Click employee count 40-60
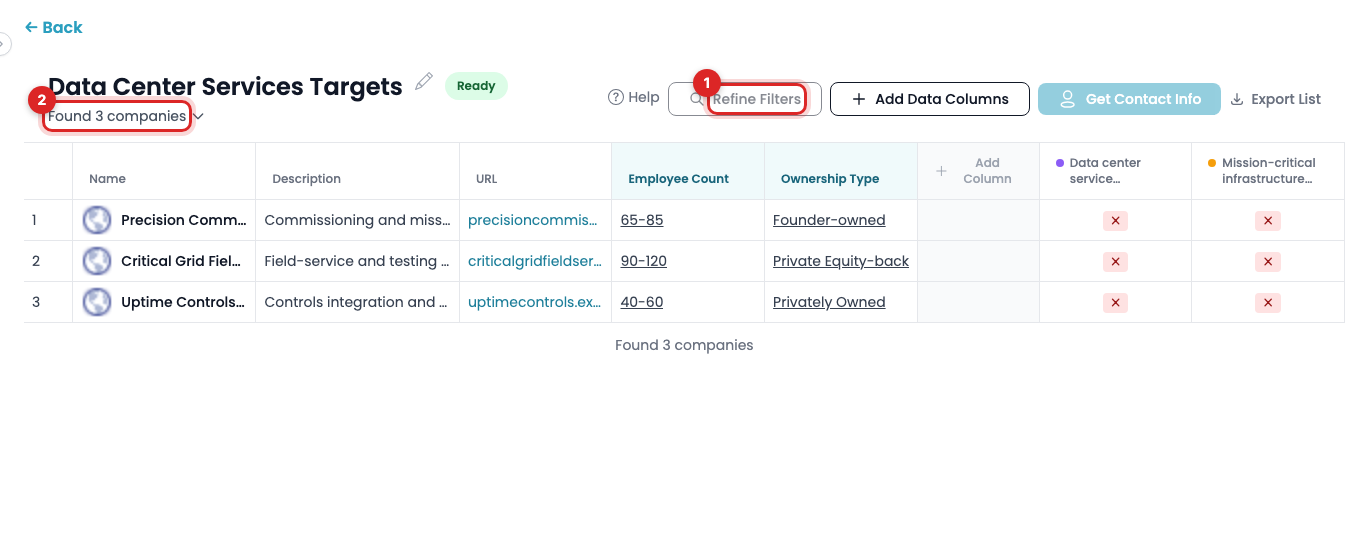Screen dimensions: 1369x560 coord(642,302)
